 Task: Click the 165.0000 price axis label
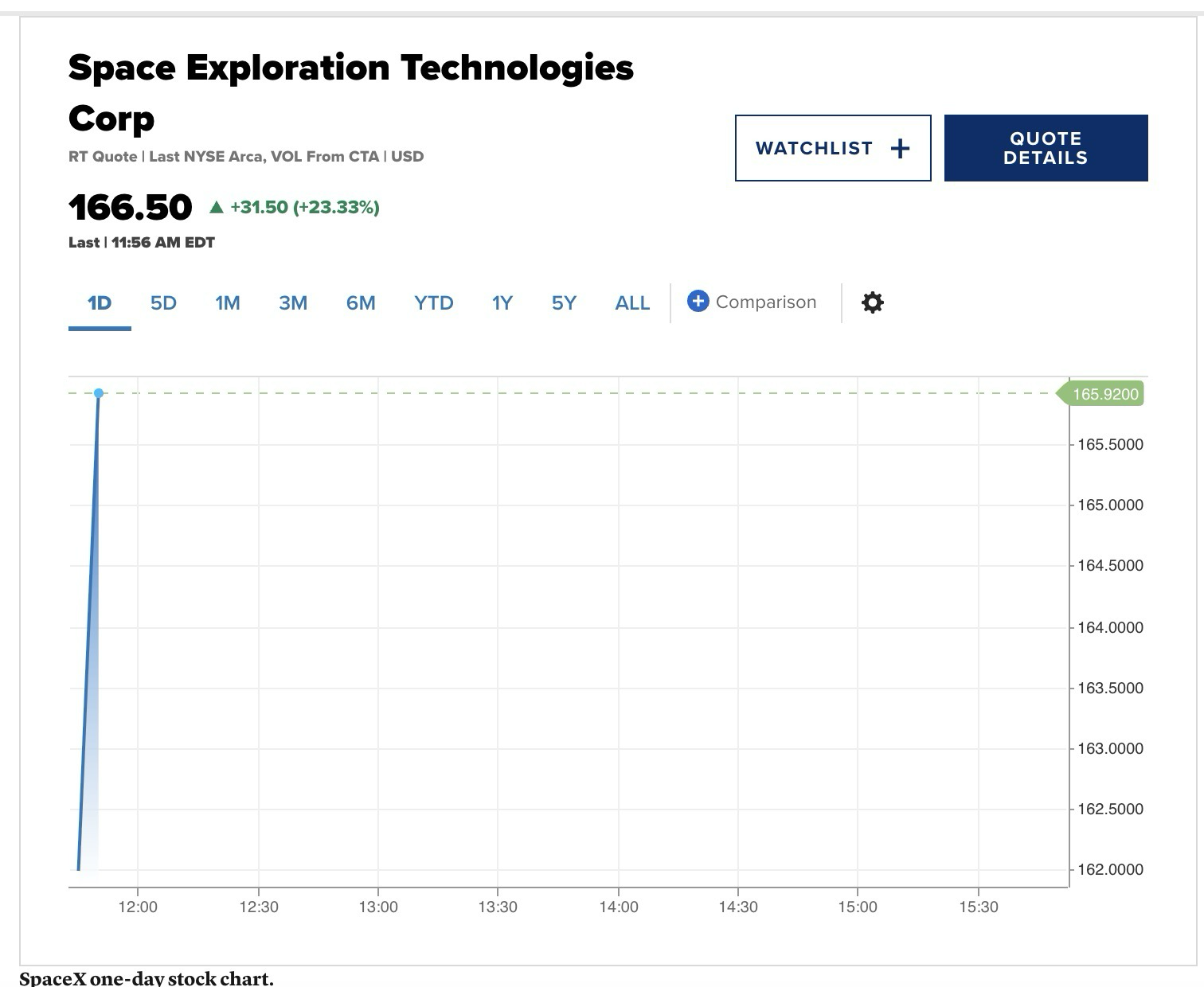click(x=1110, y=505)
